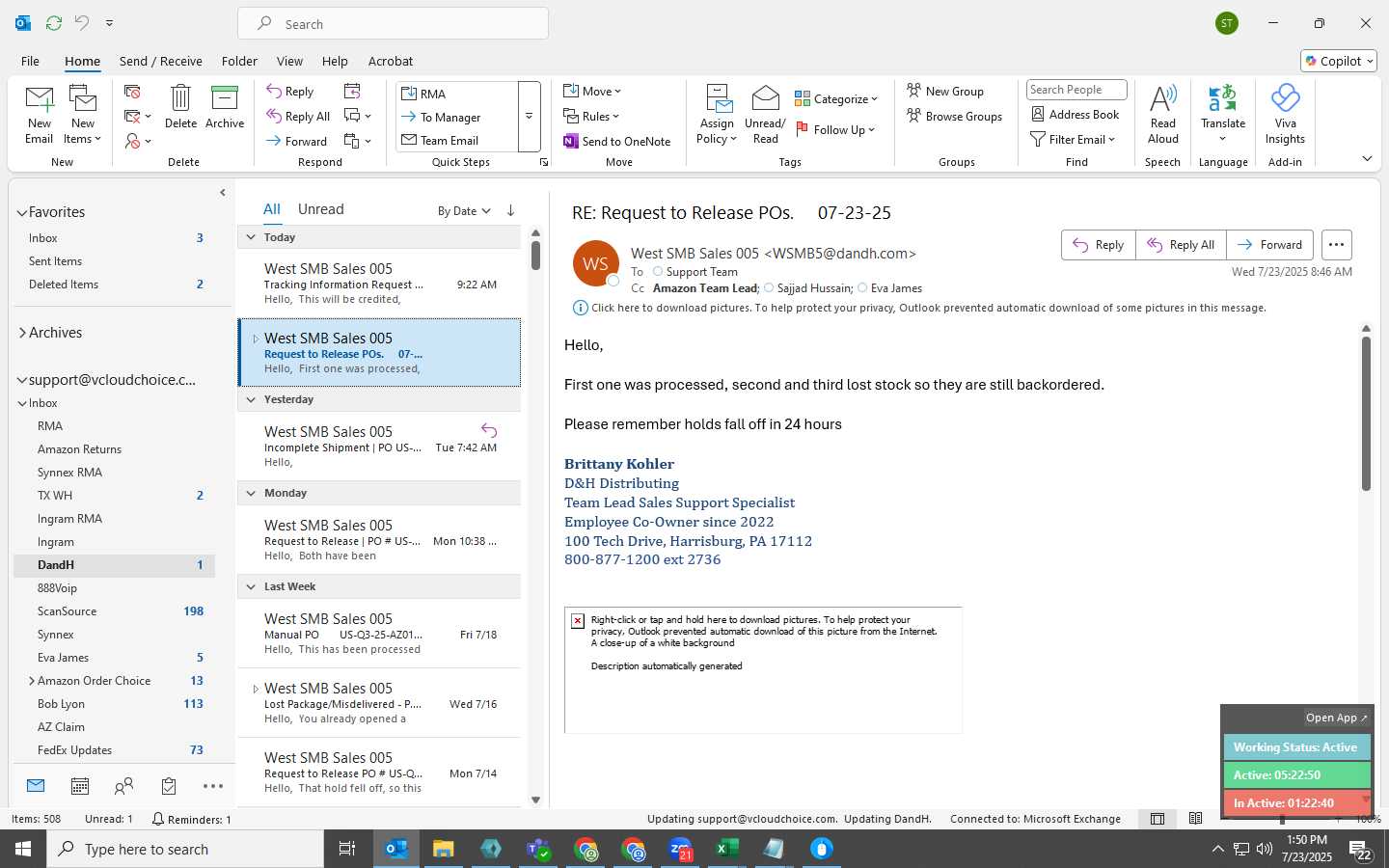Switch to Reading view in status bar
Viewport: 1389px width, 868px height.
(x=1195, y=819)
